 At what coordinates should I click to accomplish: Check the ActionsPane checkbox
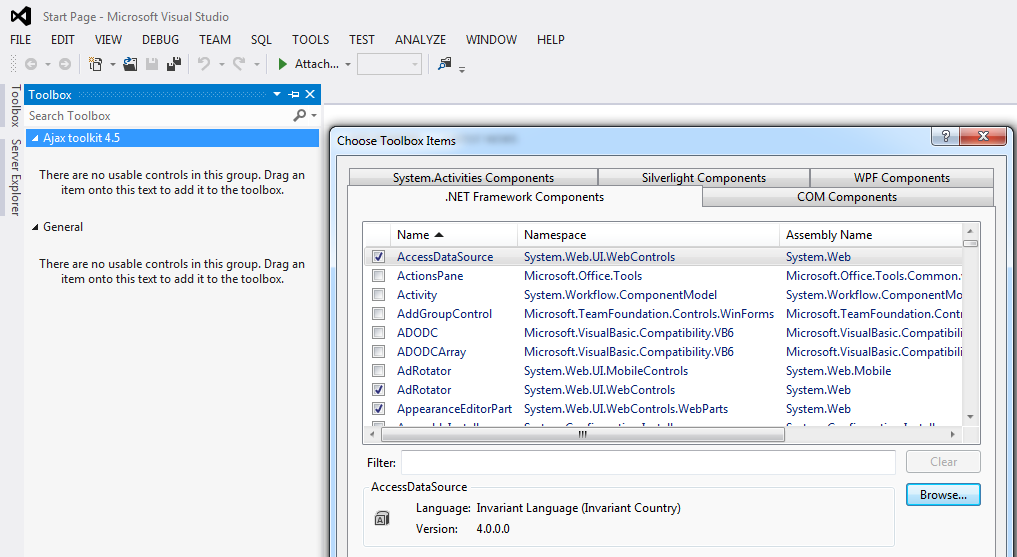tap(378, 276)
